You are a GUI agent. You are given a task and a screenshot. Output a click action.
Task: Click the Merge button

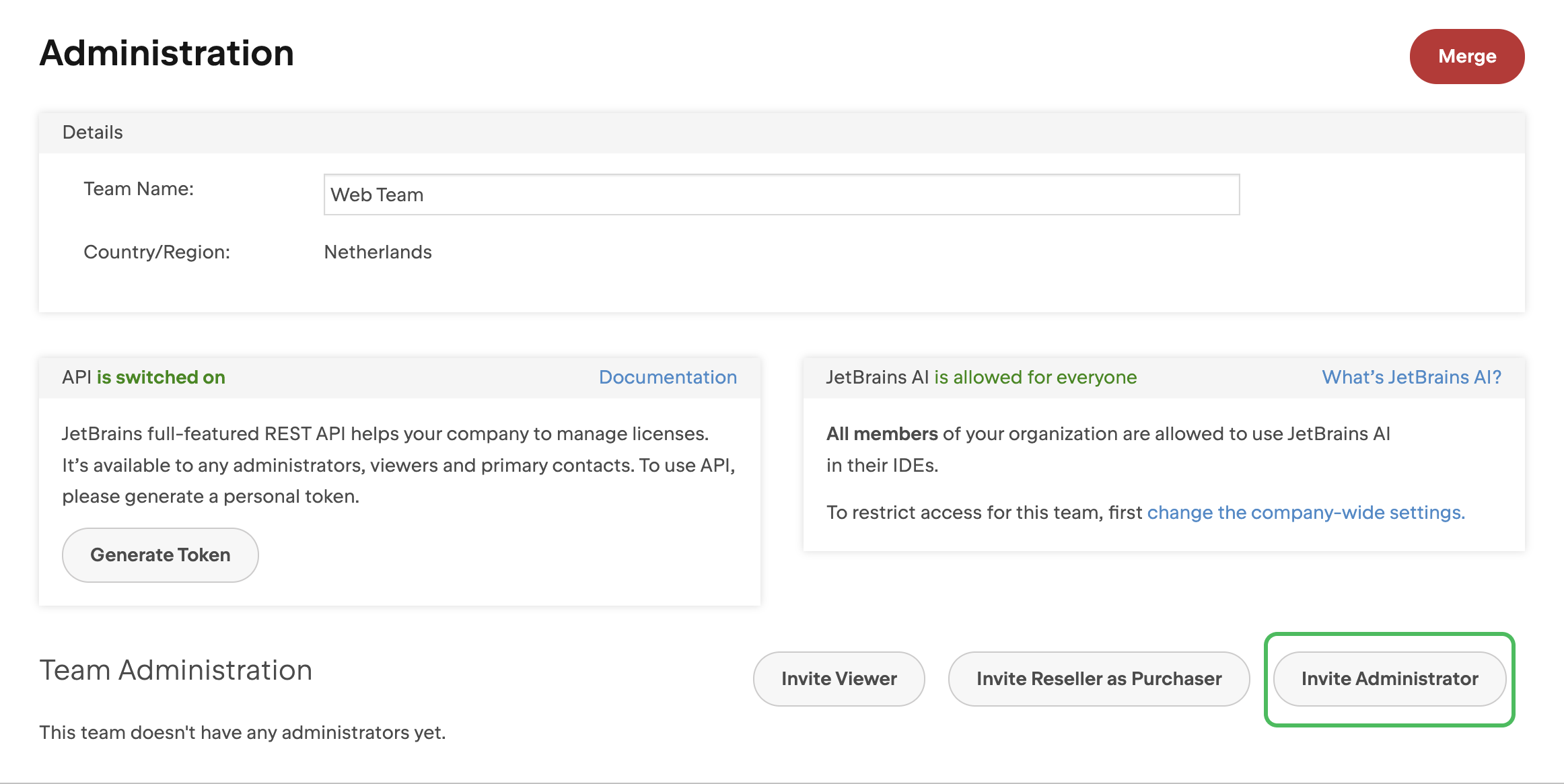pyautogui.click(x=1467, y=57)
